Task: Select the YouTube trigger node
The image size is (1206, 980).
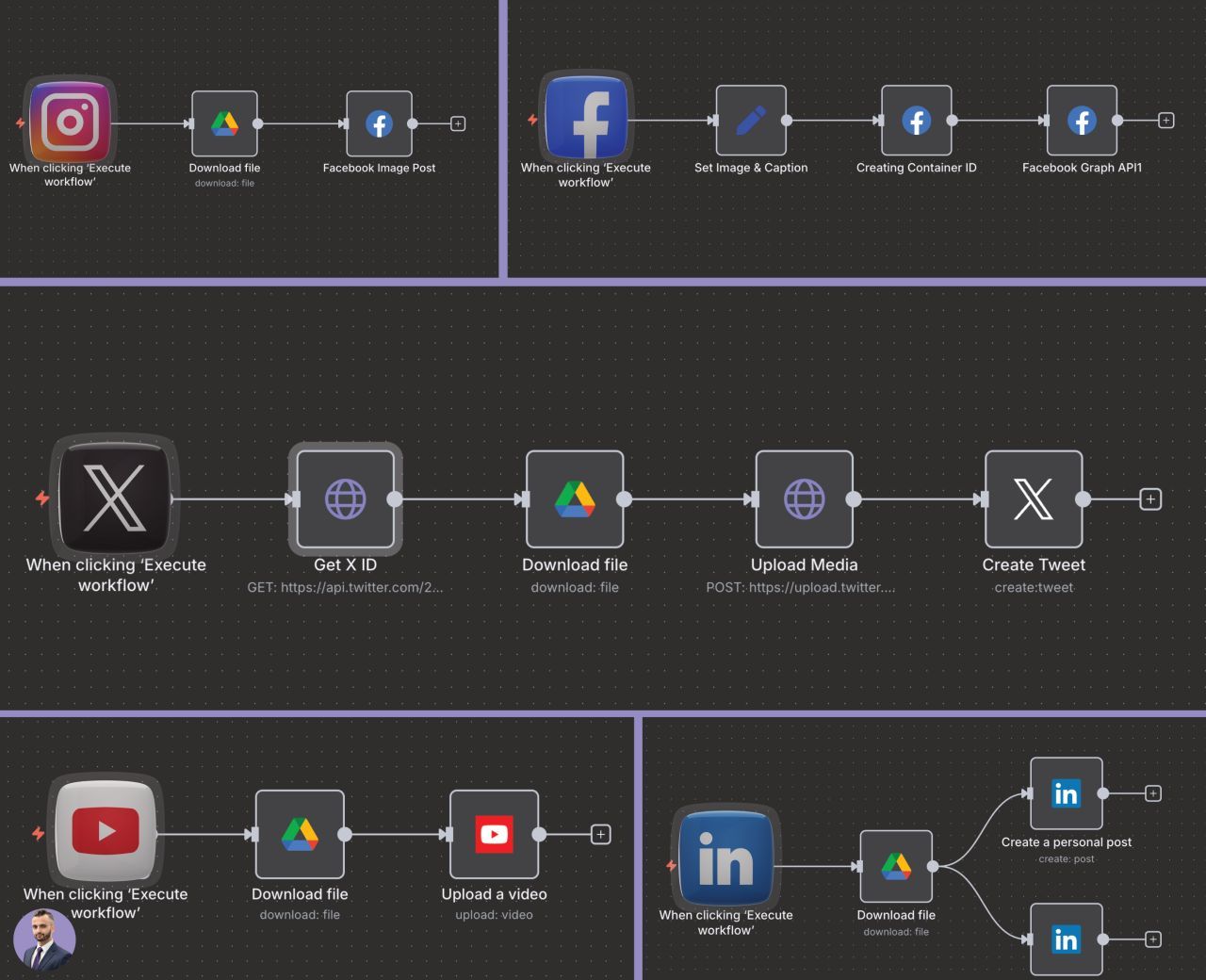Action: tap(106, 830)
